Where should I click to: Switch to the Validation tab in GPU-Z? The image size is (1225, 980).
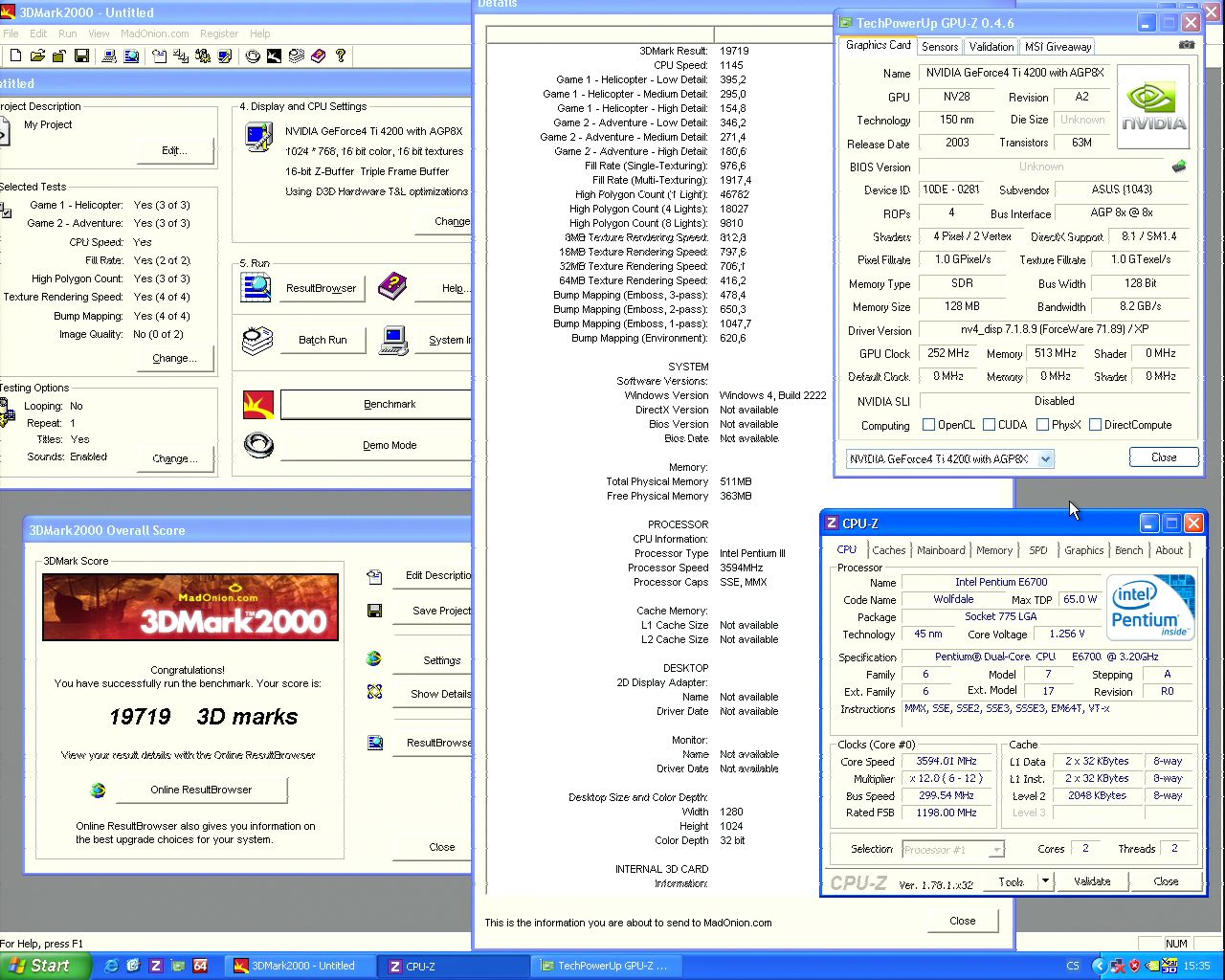(x=991, y=47)
